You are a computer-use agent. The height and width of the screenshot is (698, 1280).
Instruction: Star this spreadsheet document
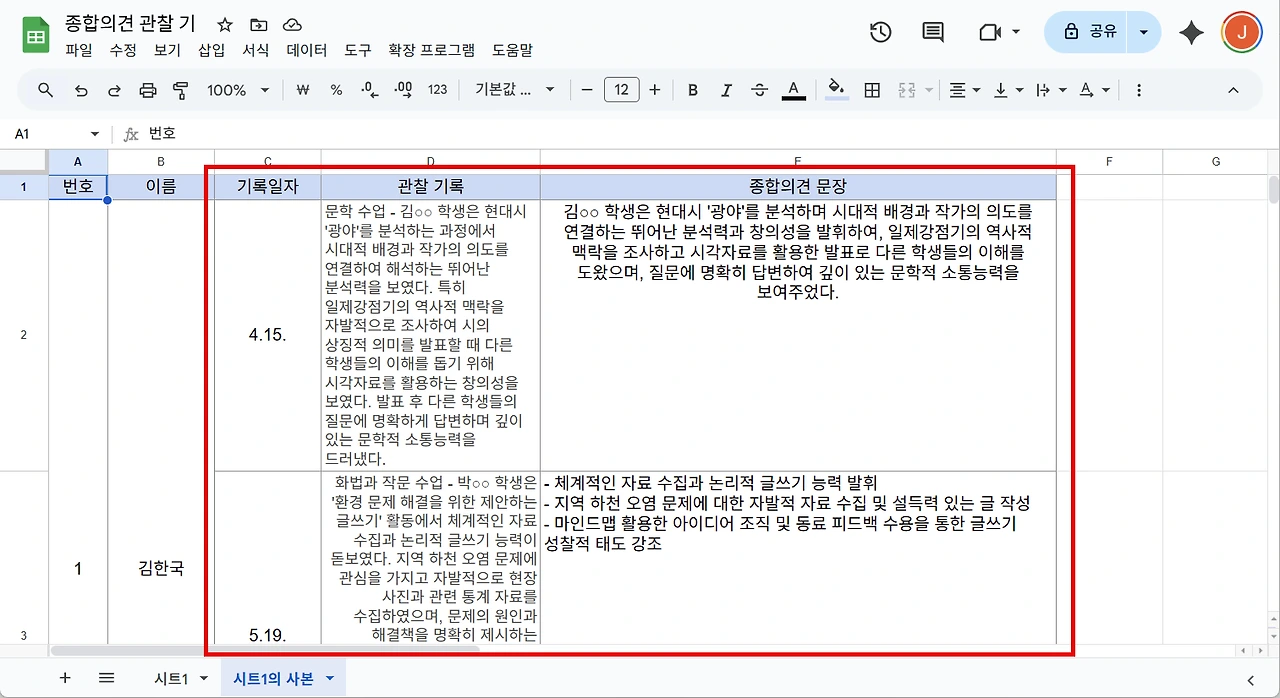225,25
